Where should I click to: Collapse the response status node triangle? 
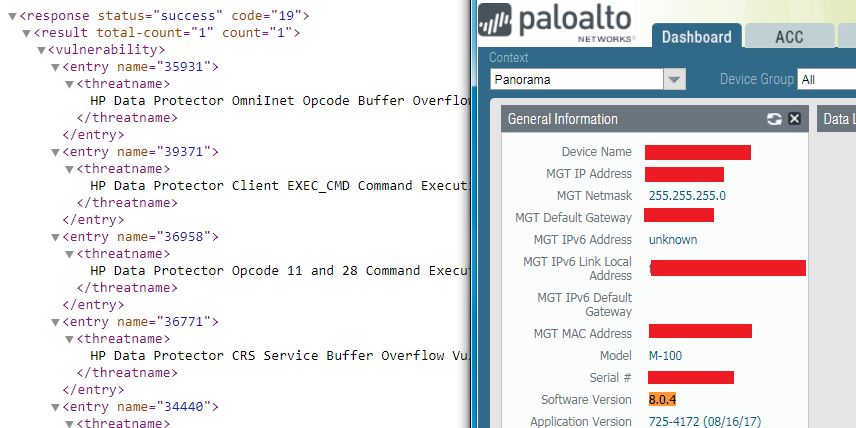coord(12,16)
